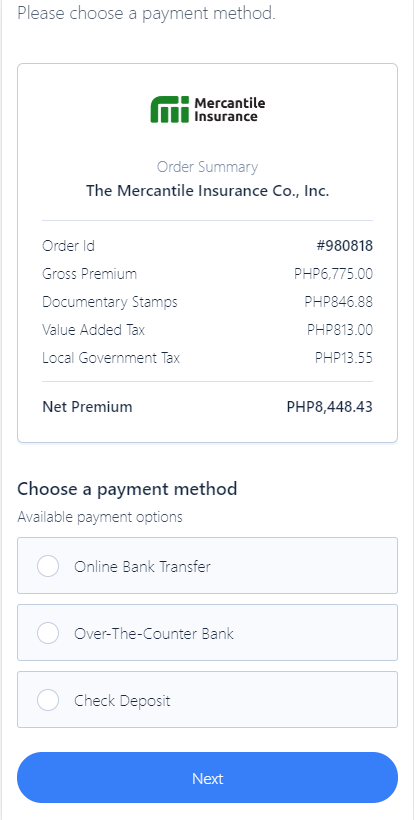Click the Local Government Tax amount PHP13.55
Screen dimensions: 414x820
pyautogui.click(x=344, y=358)
